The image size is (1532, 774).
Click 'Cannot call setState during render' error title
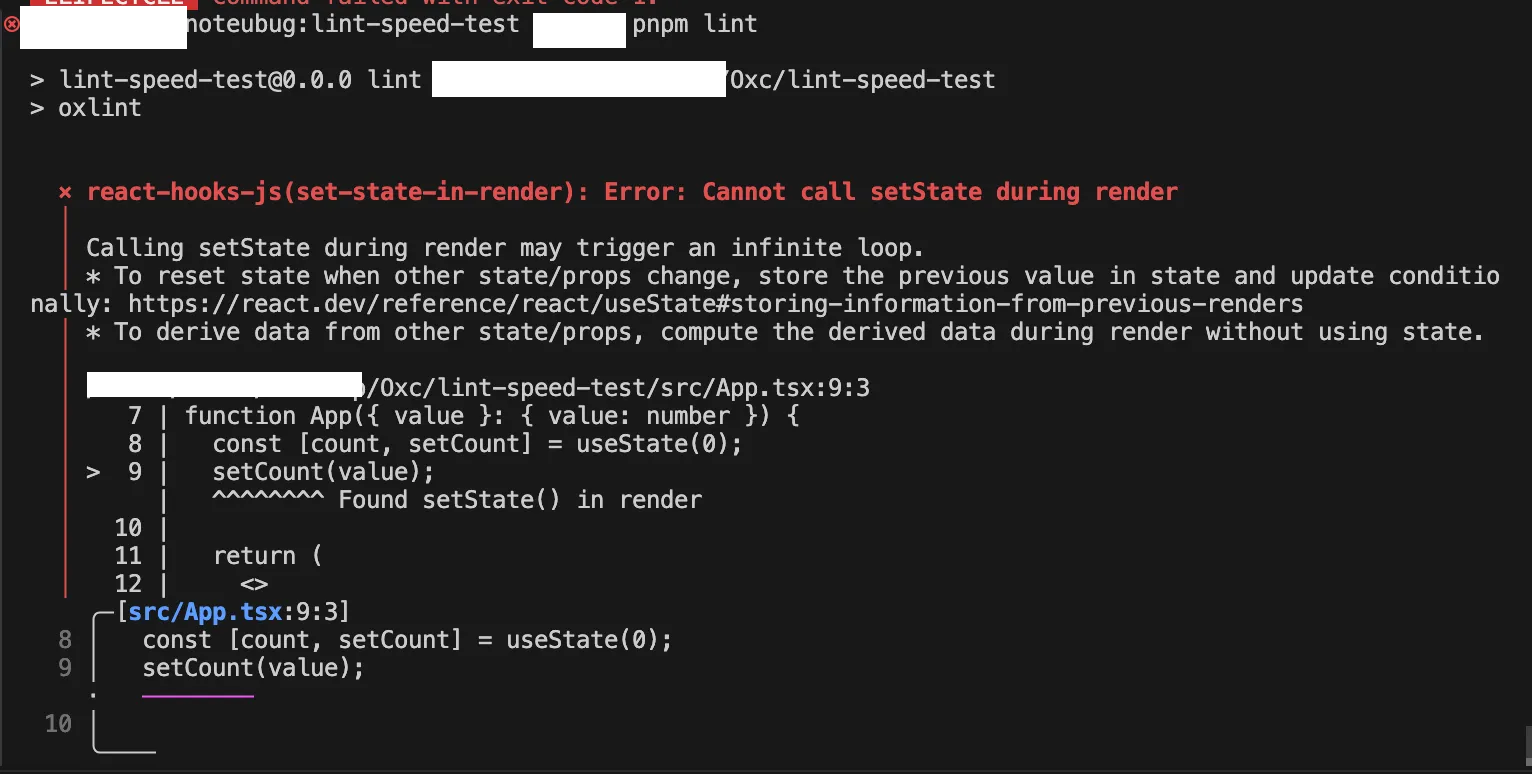coord(940,192)
